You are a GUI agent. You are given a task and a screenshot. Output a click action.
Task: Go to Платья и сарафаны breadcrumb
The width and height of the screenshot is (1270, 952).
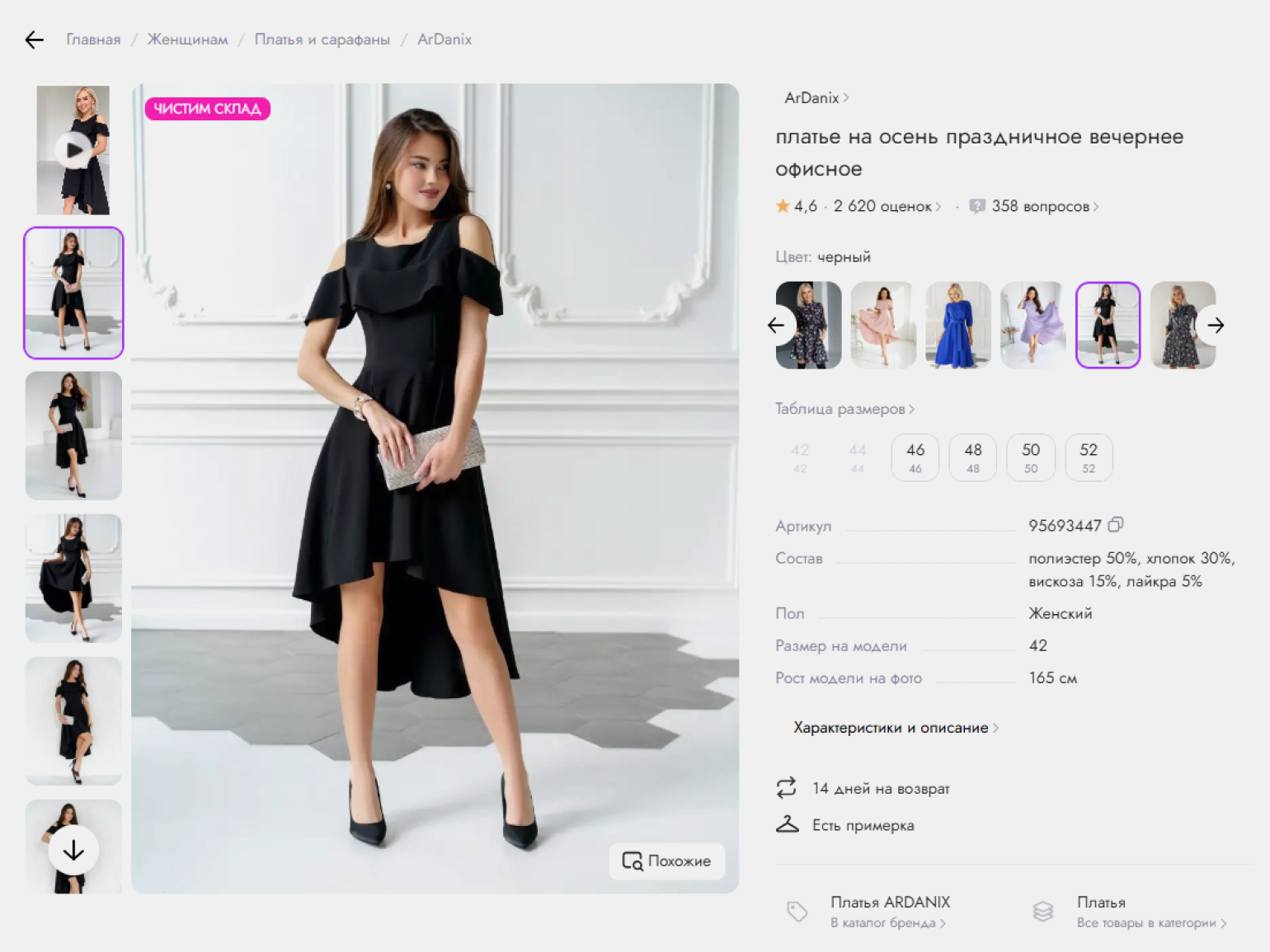(322, 40)
